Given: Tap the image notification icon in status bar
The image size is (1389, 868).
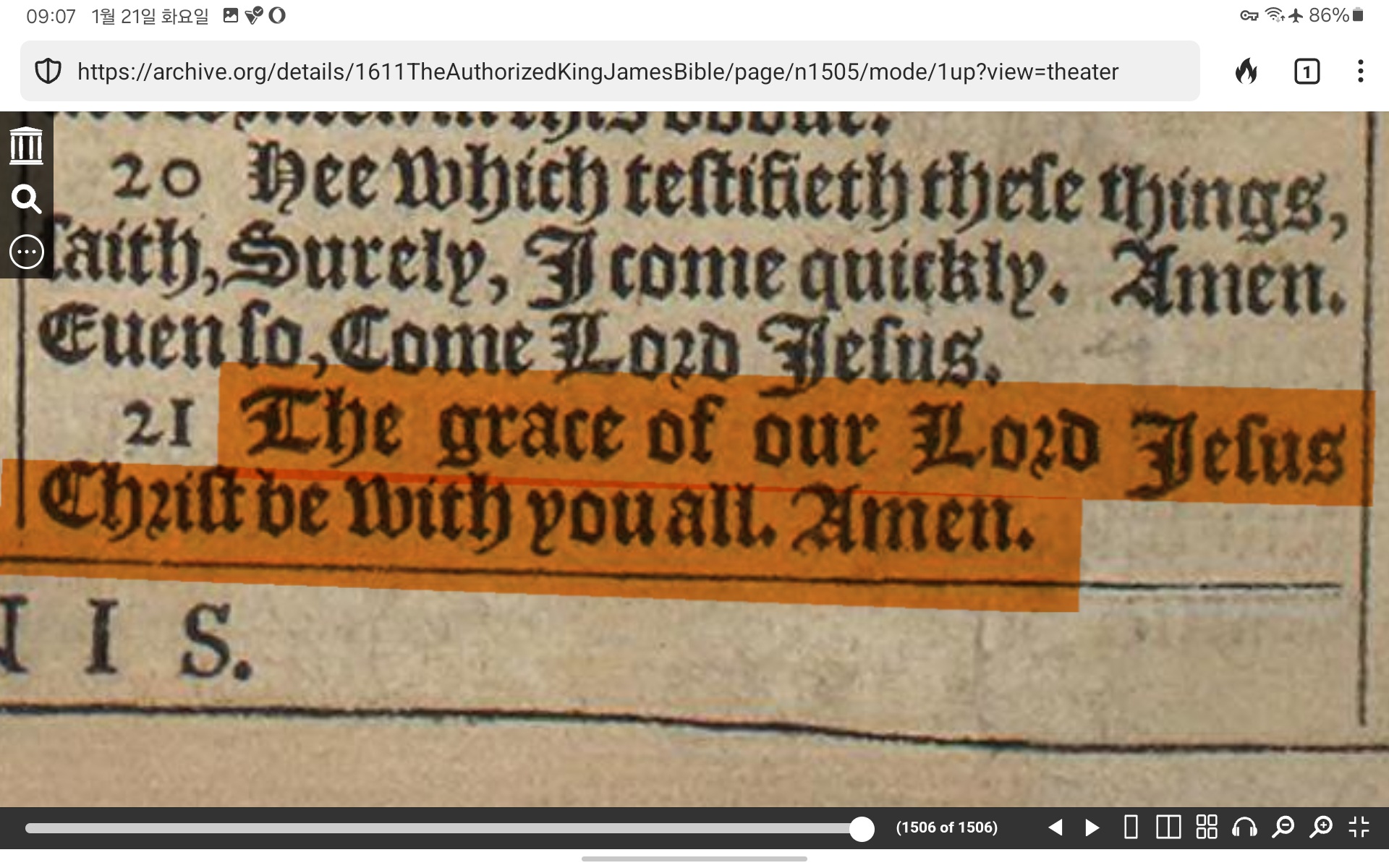Looking at the screenshot, I should [231, 15].
